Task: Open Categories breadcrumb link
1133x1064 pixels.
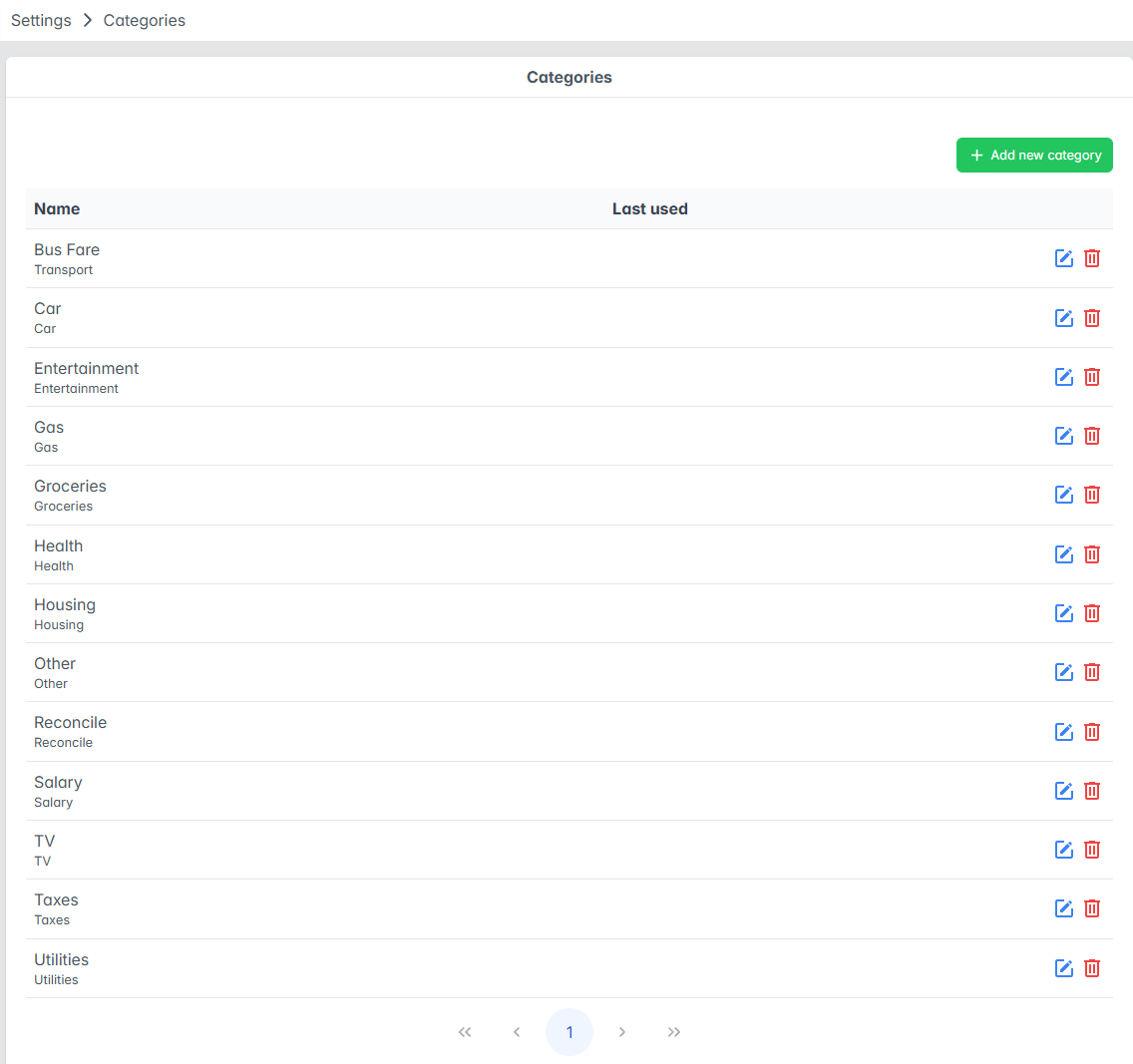Action: [145, 20]
